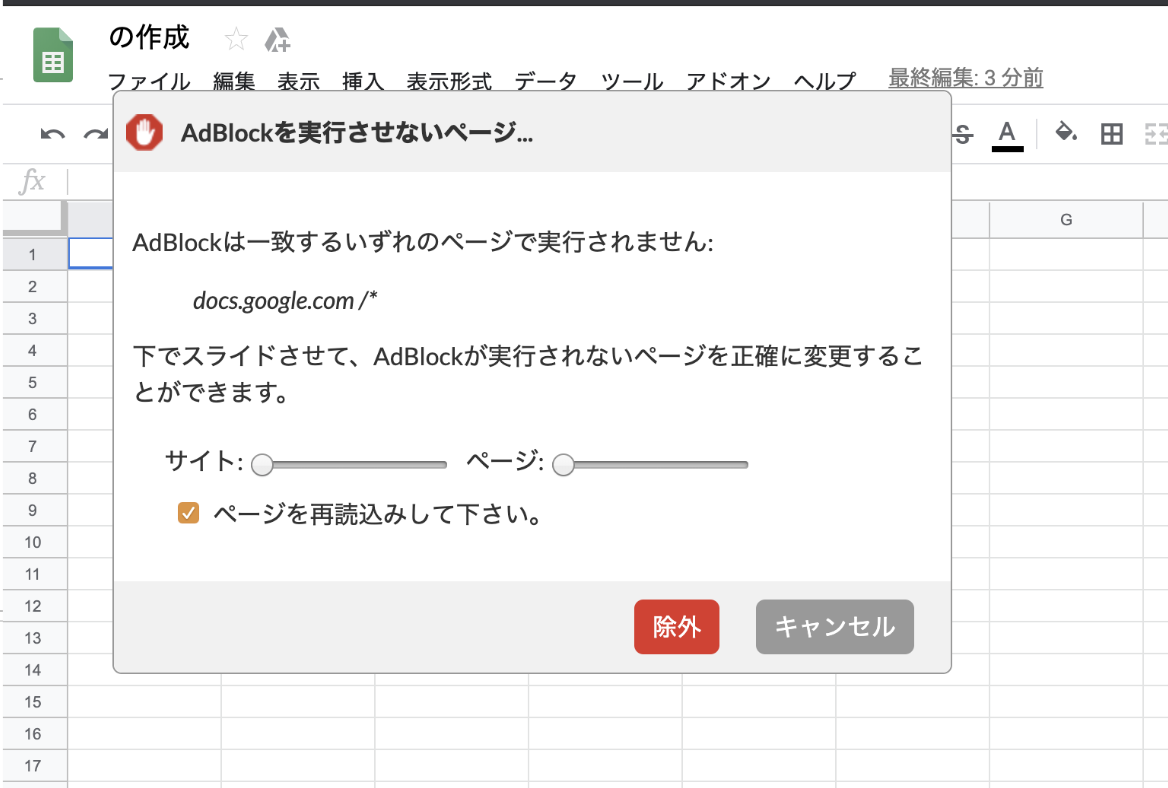
Task: Click the fx formula bar icon
Action: tap(32, 181)
